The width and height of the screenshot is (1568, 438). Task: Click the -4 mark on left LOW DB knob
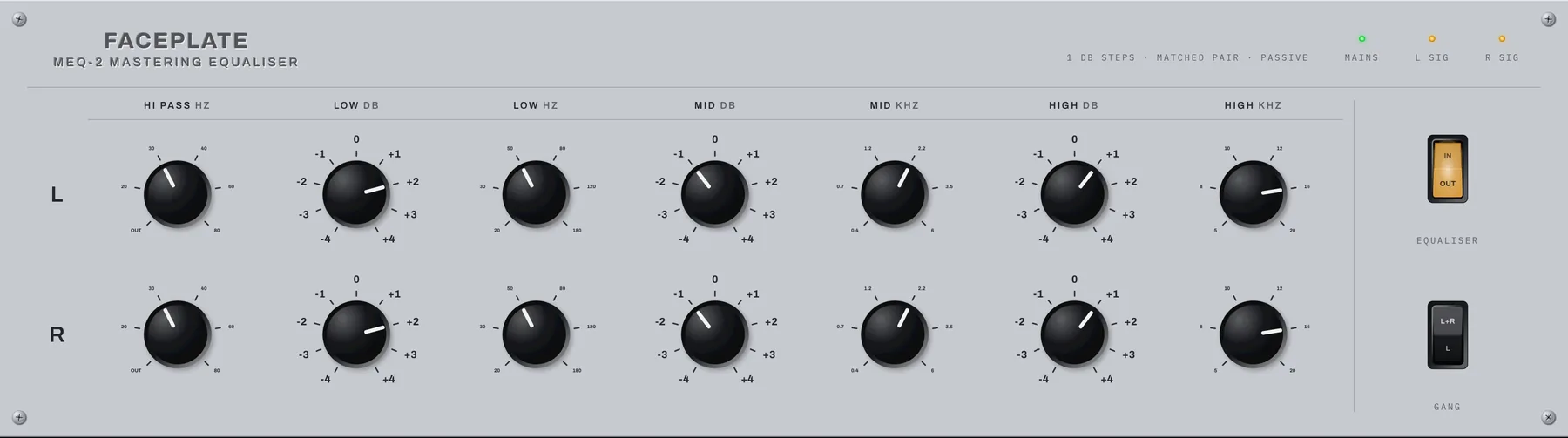click(325, 239)
